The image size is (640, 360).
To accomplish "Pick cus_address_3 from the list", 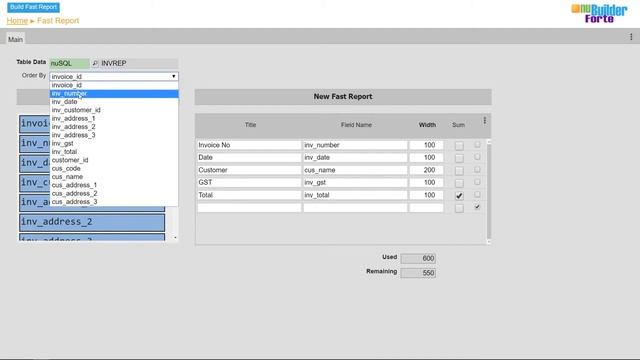I will pos(114,202).
